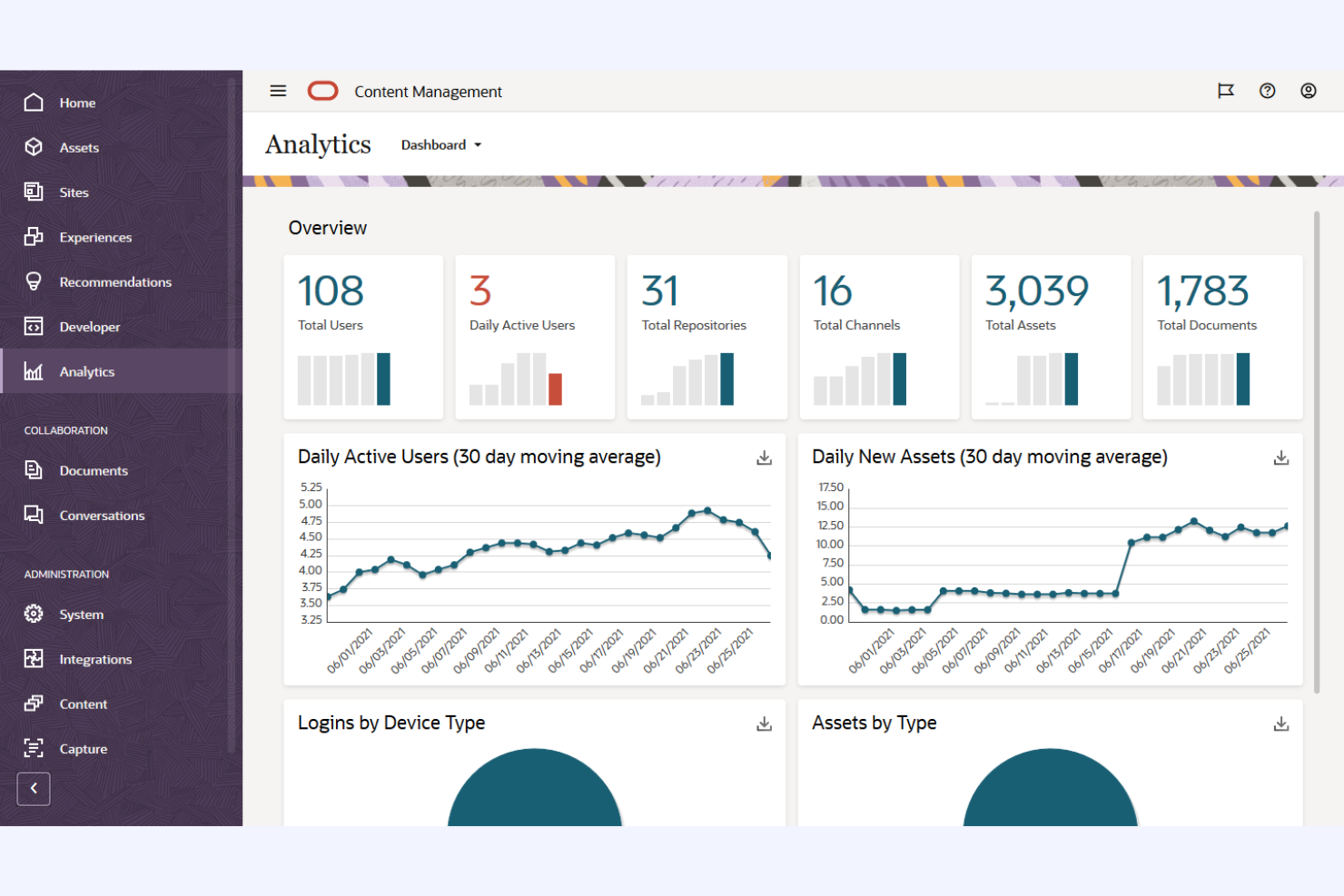Select Analytics in the sidebar
Viewport: 1344px width, 896px height.
pyautogui.click(x=87, y=371)
